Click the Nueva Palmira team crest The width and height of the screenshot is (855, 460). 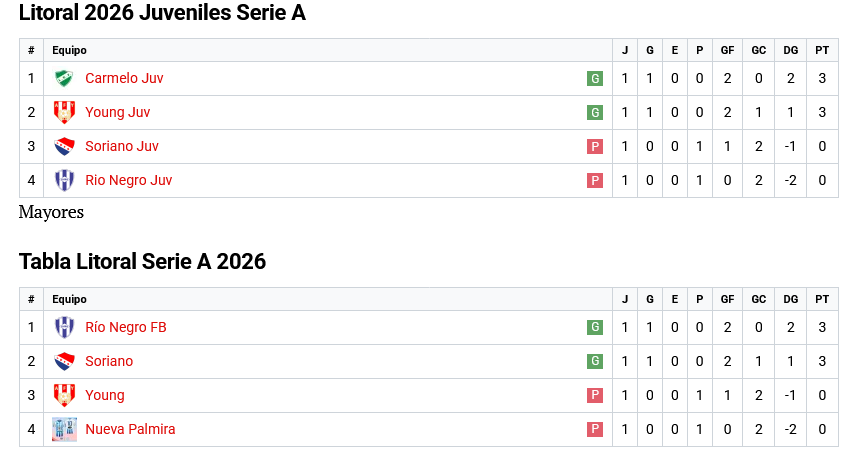64,429
